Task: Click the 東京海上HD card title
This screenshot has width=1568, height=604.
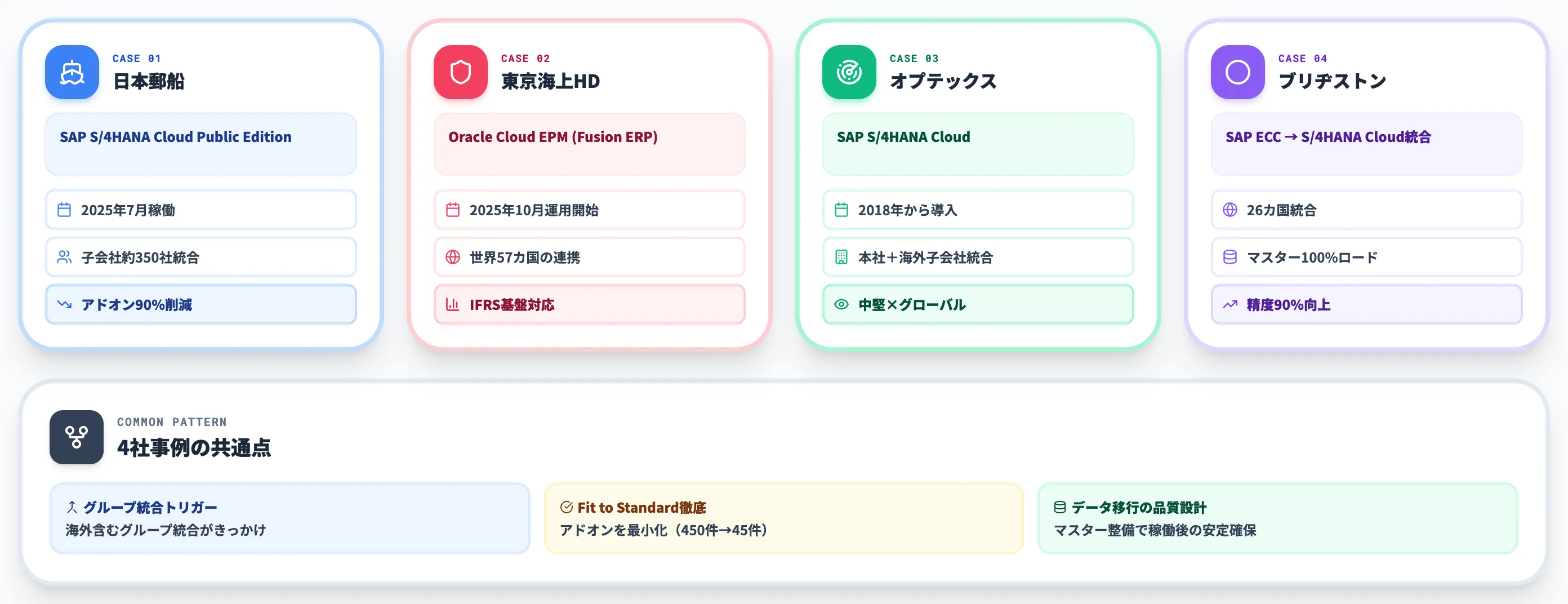Action: [x=550, y=81]
